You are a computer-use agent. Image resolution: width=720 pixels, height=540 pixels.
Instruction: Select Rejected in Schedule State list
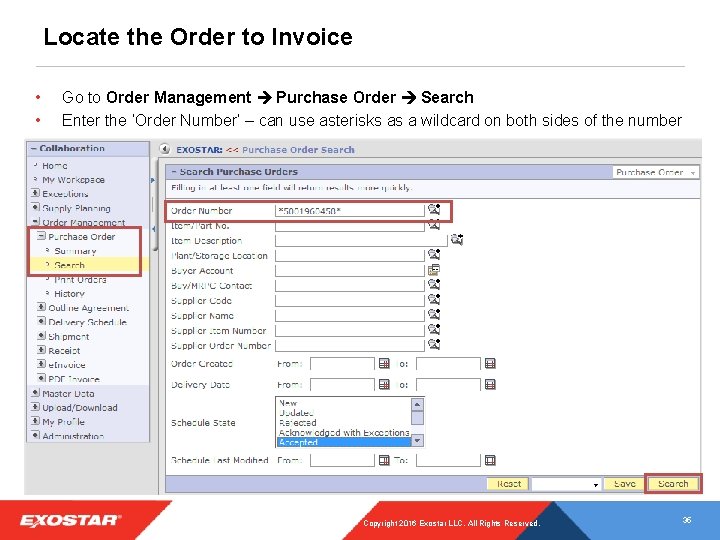298,422
